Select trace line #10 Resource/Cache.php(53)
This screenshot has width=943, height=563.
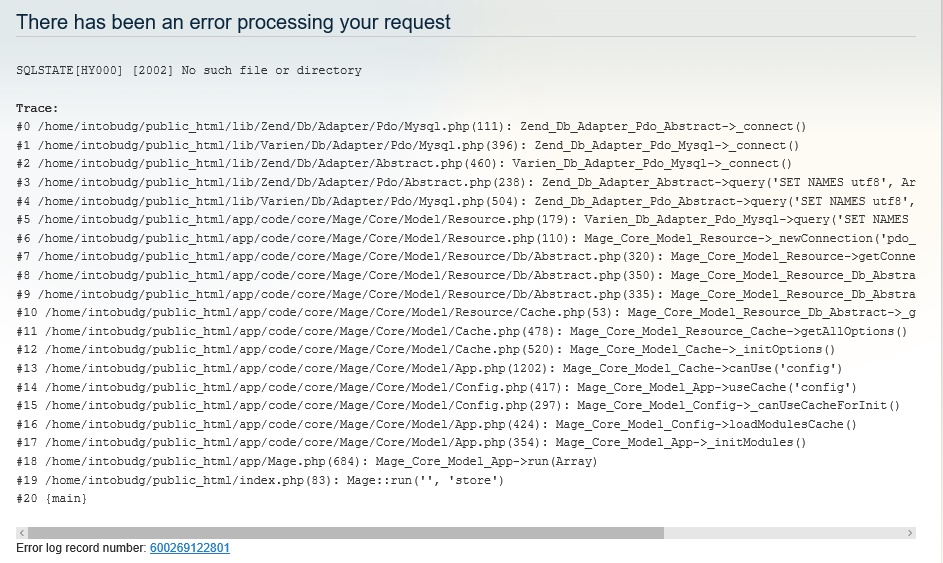[x=465, y=313]
